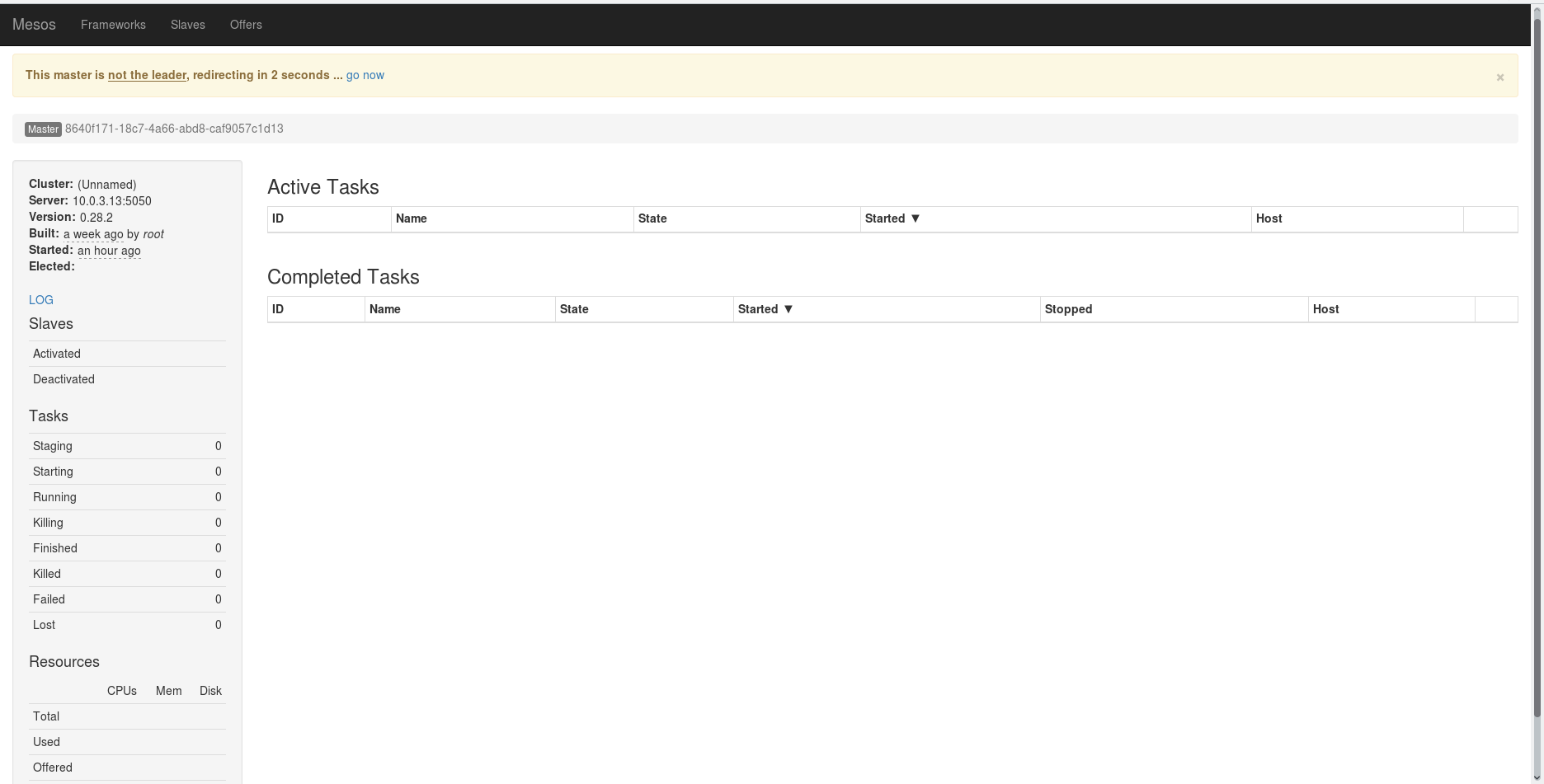Click the Killing tasks row
The height and width of the screenshot is (784, 1544).
[x=127, y=523]
